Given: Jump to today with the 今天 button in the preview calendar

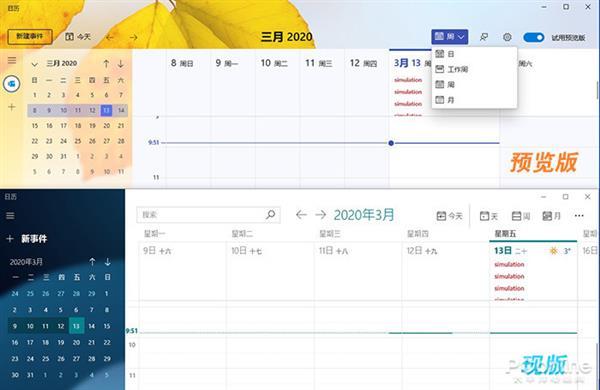Looking at the screenshot, I should pos(78,37).
